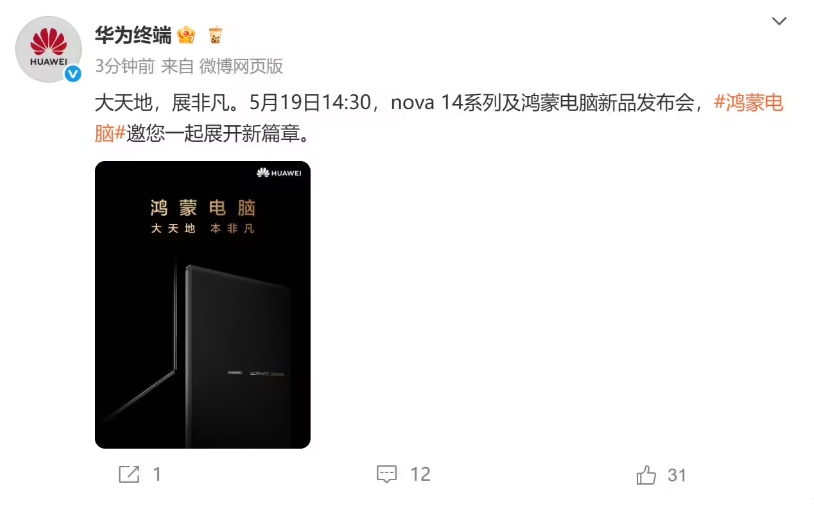814x512 pixels.
Task: Click the repost count 1
Action: click(x=157, y=474)
